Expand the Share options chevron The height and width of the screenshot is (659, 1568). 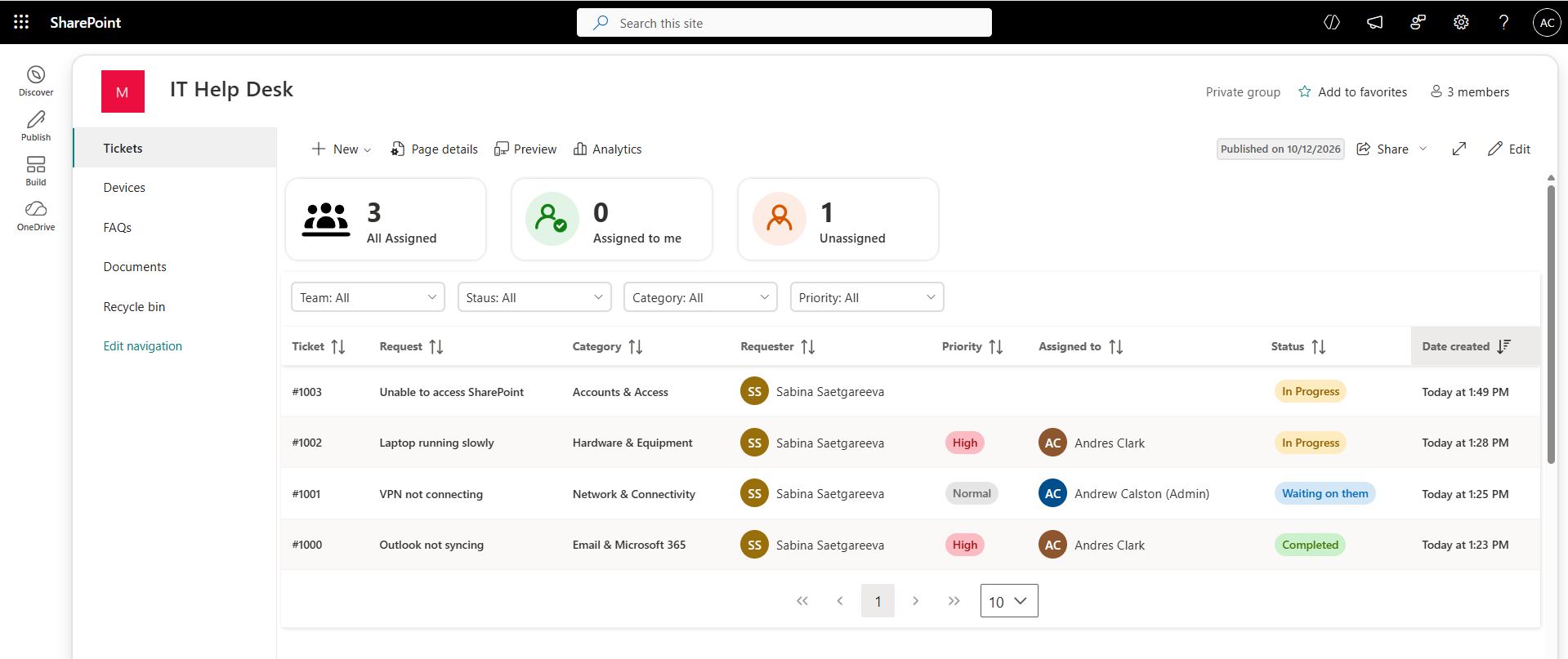[x=1423, y=149]
